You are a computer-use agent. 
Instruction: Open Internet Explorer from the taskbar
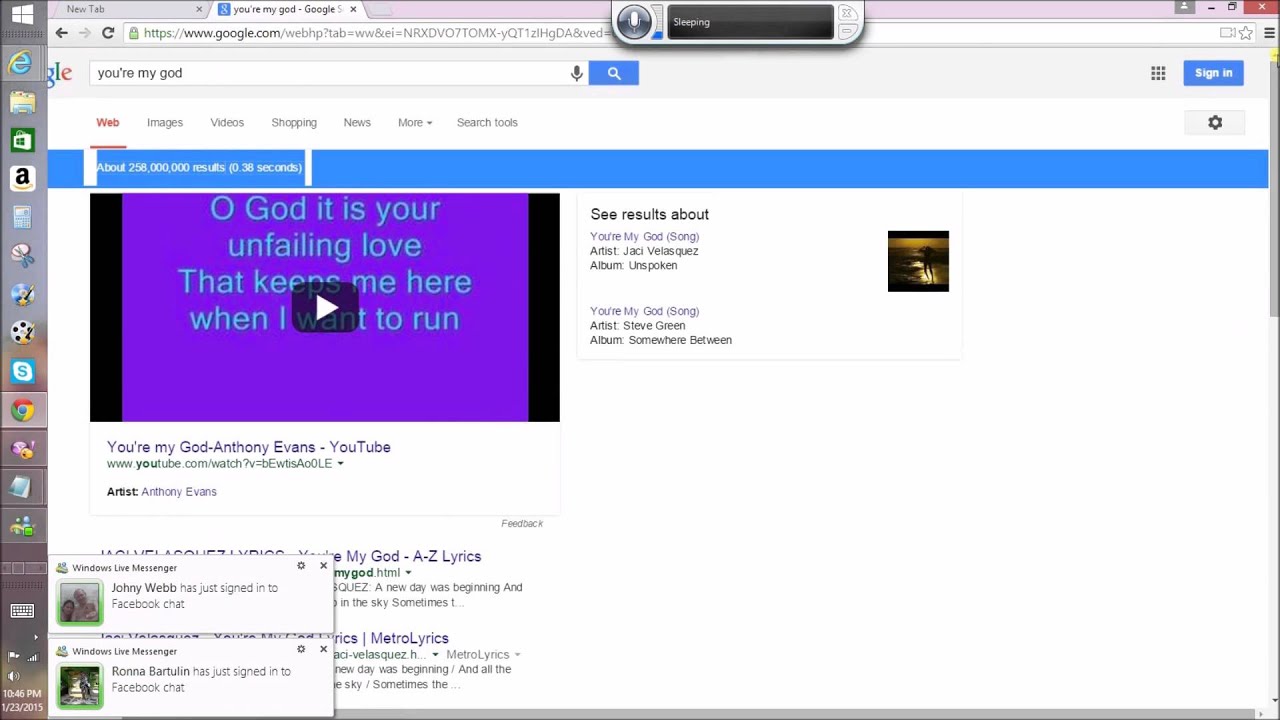coord(21,63)
